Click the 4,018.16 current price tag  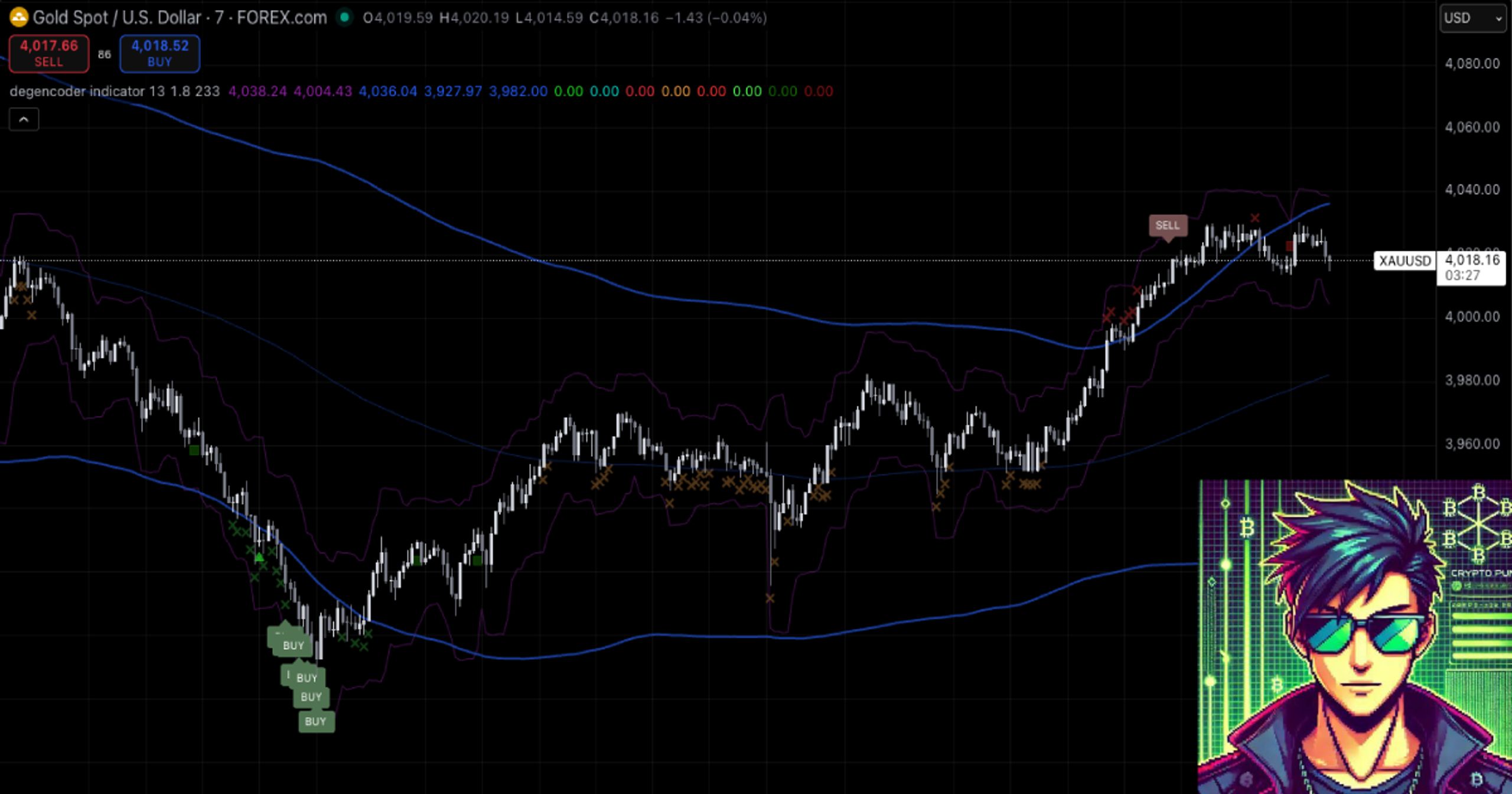point(1471,268)
